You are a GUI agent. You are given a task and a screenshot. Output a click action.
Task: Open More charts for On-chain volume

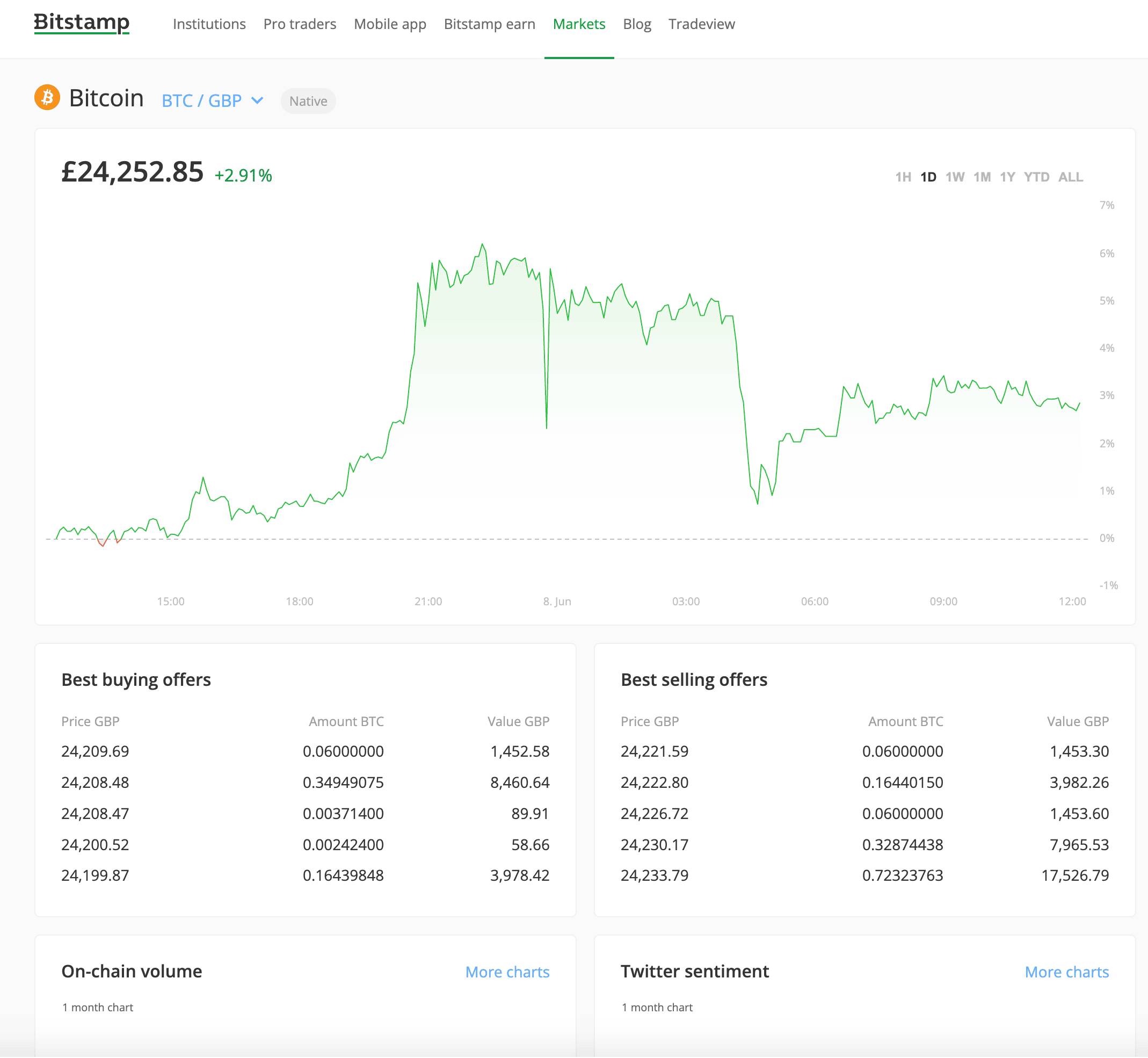pos(507,972)
